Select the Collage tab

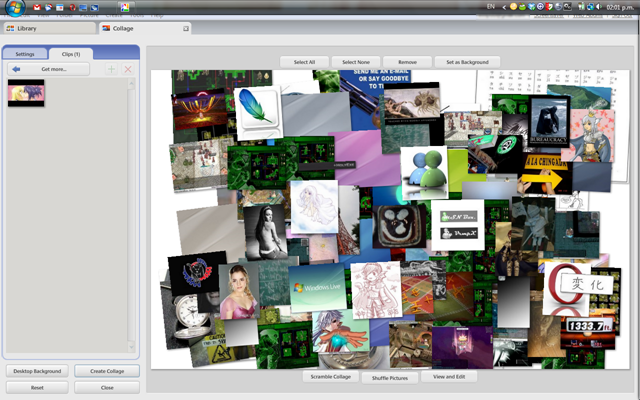coord(145,28)
